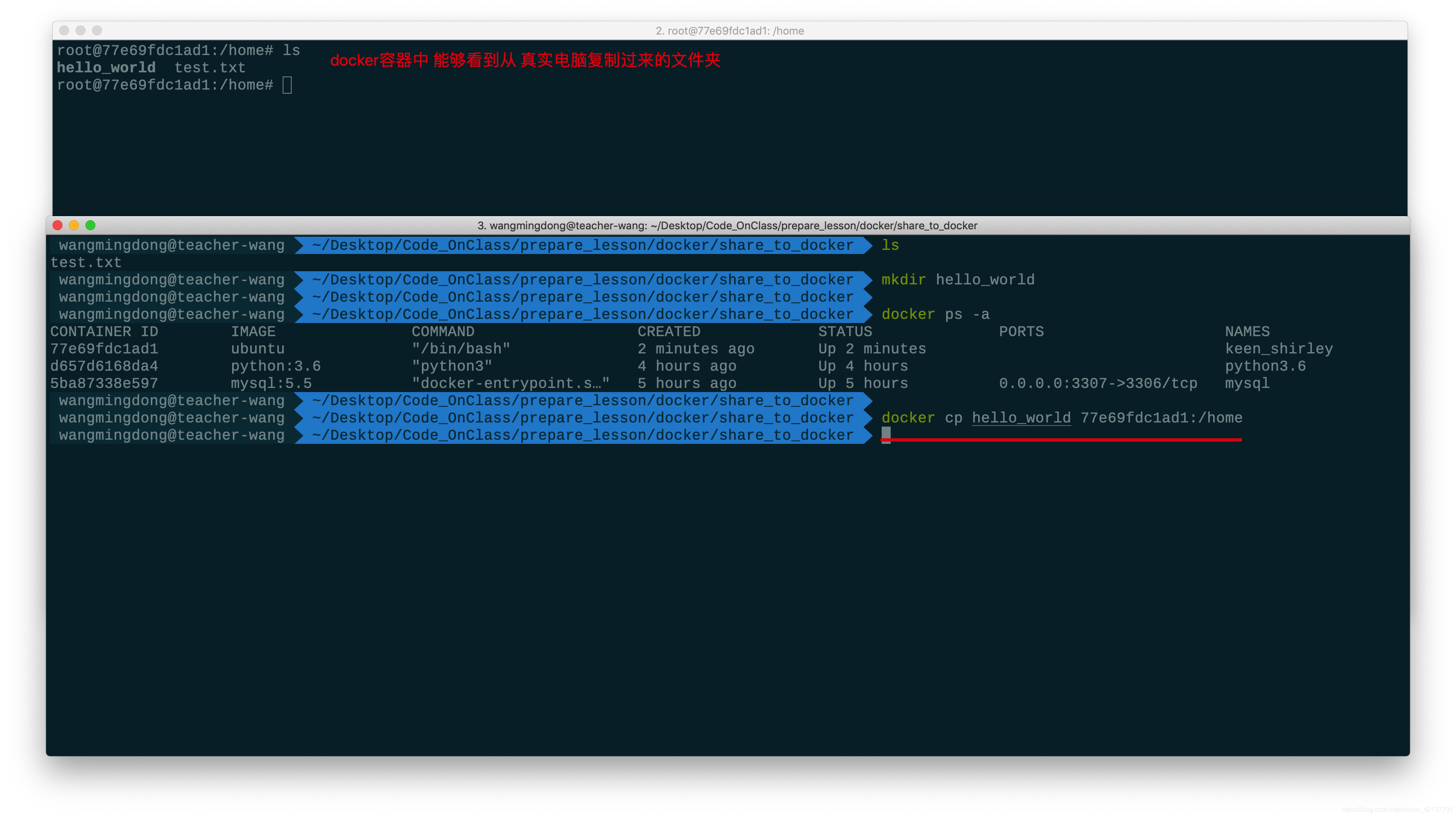Click the 'CONTAINER ID' column header
Image resolution: width=1456 pixels, height=817 pixels.
(105, 332)
